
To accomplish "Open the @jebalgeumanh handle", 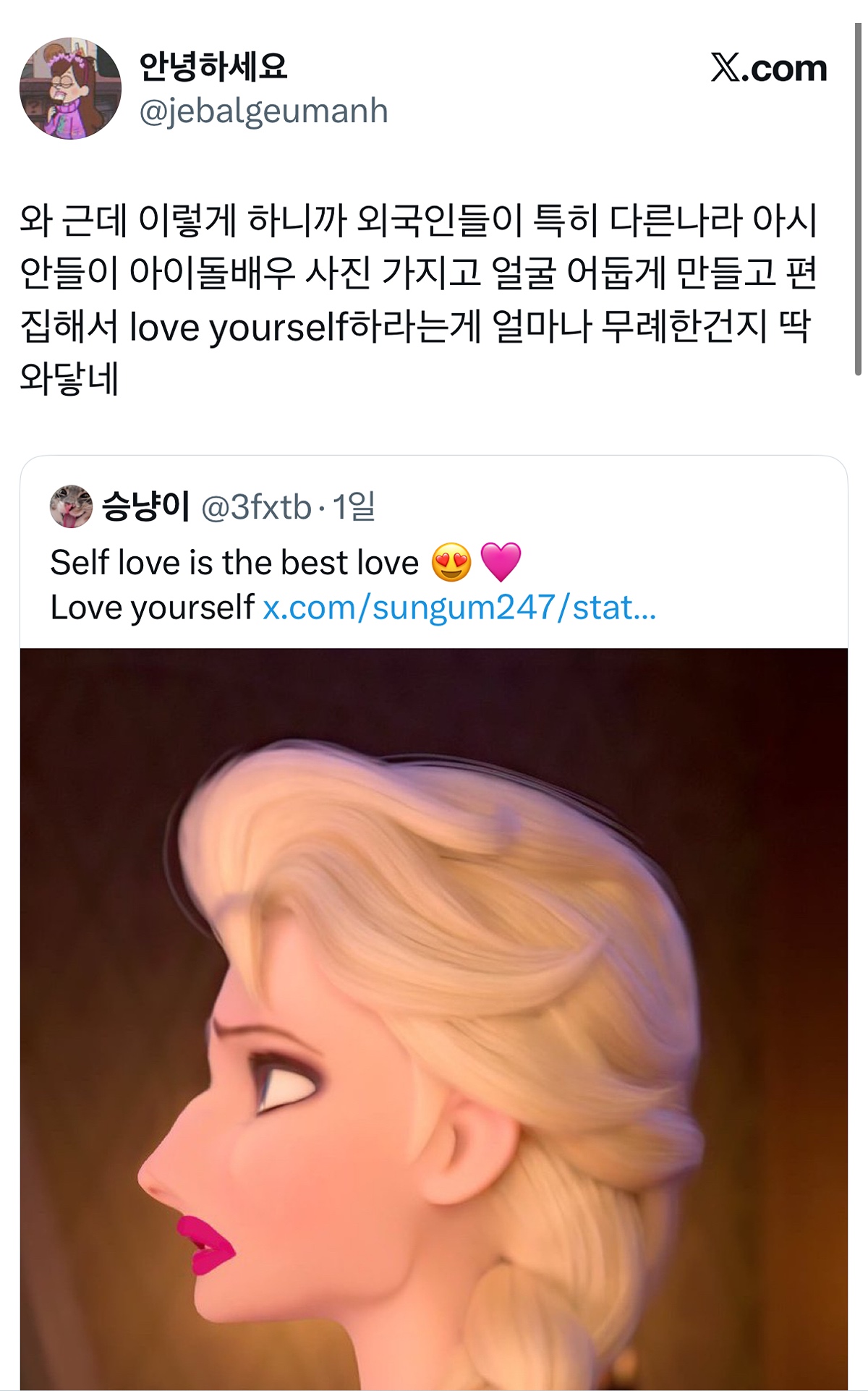I will pos(263,111).
